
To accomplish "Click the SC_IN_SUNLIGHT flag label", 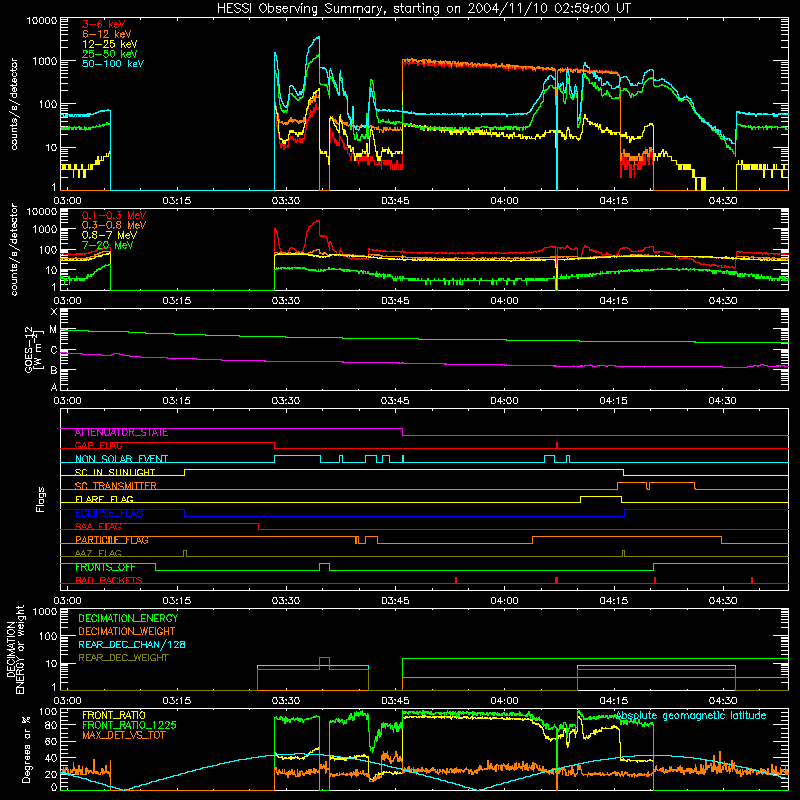I will click(x=115, y=472).
